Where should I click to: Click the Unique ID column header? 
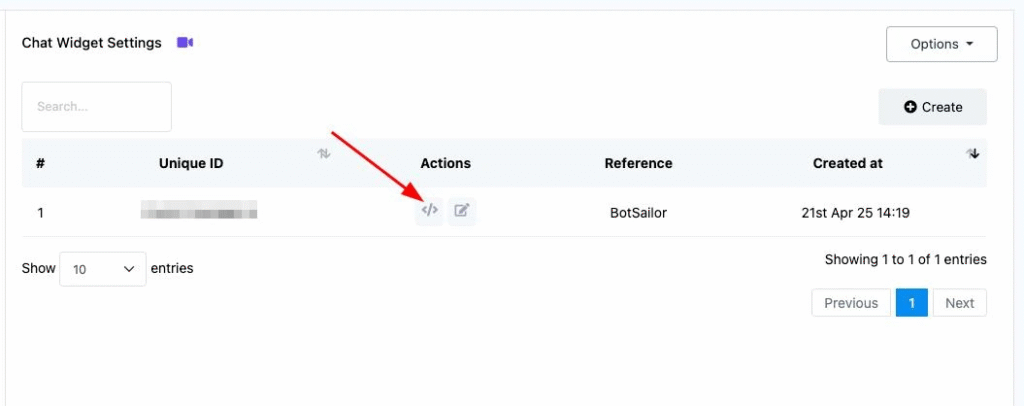point(191,163)
